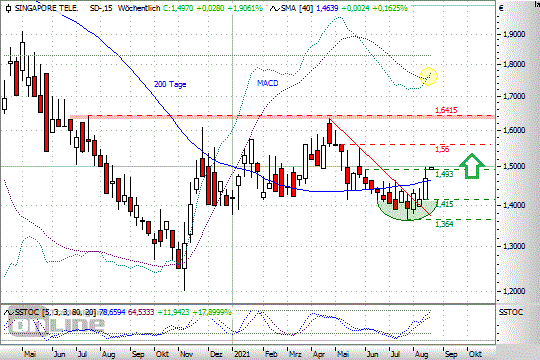Select the SINGAPORE TELE. title text
Viewport: 540px width, 360px height.
pos(46,8)
